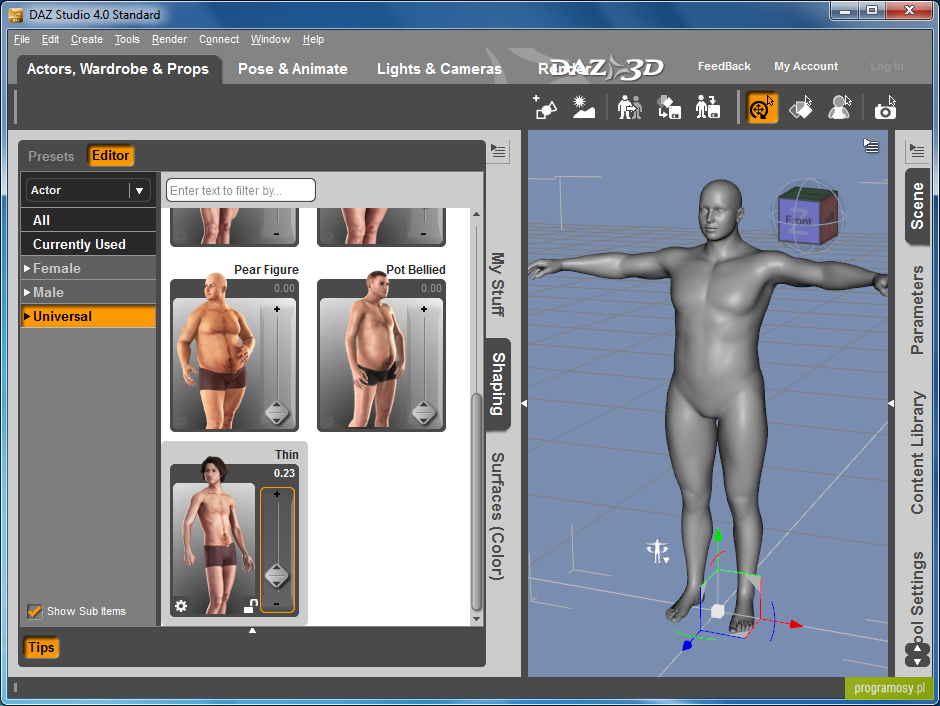This screenshot has height=706, width=940.
Task: Switch to Presets mode
Action: point(51,156)
